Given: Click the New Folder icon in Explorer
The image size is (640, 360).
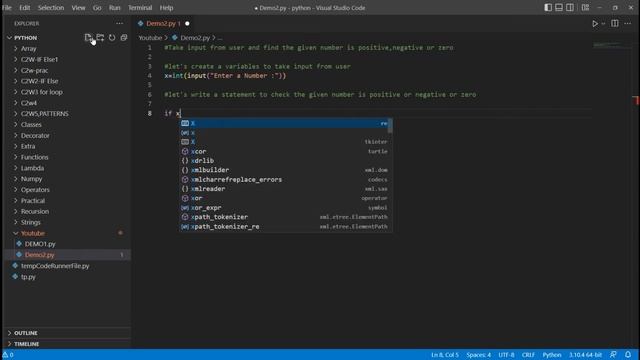Looking at the screenshot, I should point(100,38).
